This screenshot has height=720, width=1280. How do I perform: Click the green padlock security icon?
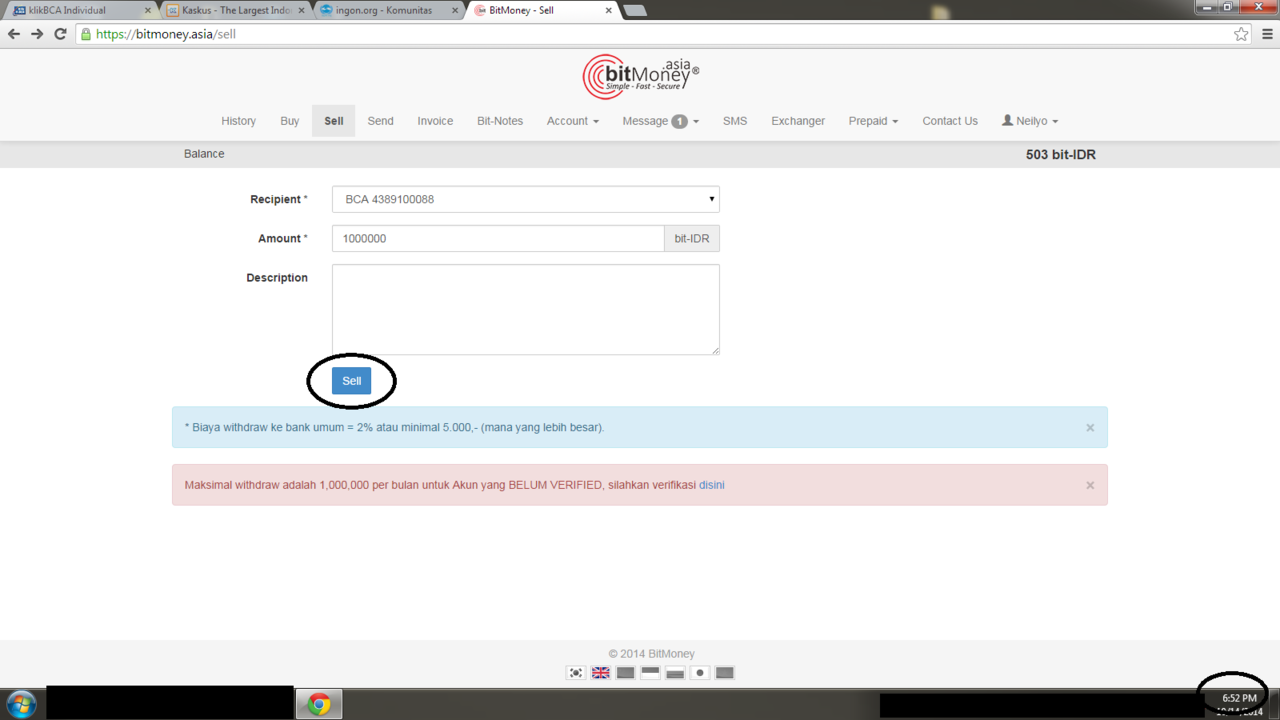[86, 34]
